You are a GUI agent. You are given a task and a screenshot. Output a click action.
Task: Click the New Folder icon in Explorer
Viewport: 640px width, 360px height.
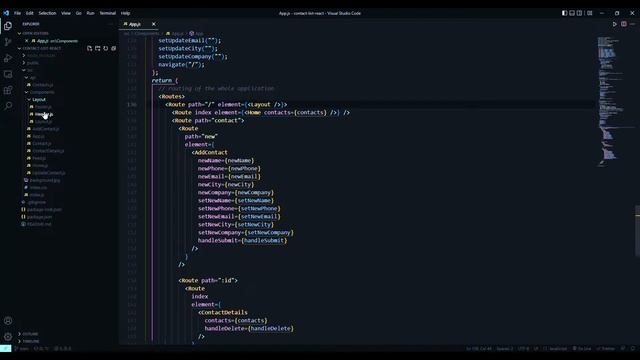coord(98,48)
